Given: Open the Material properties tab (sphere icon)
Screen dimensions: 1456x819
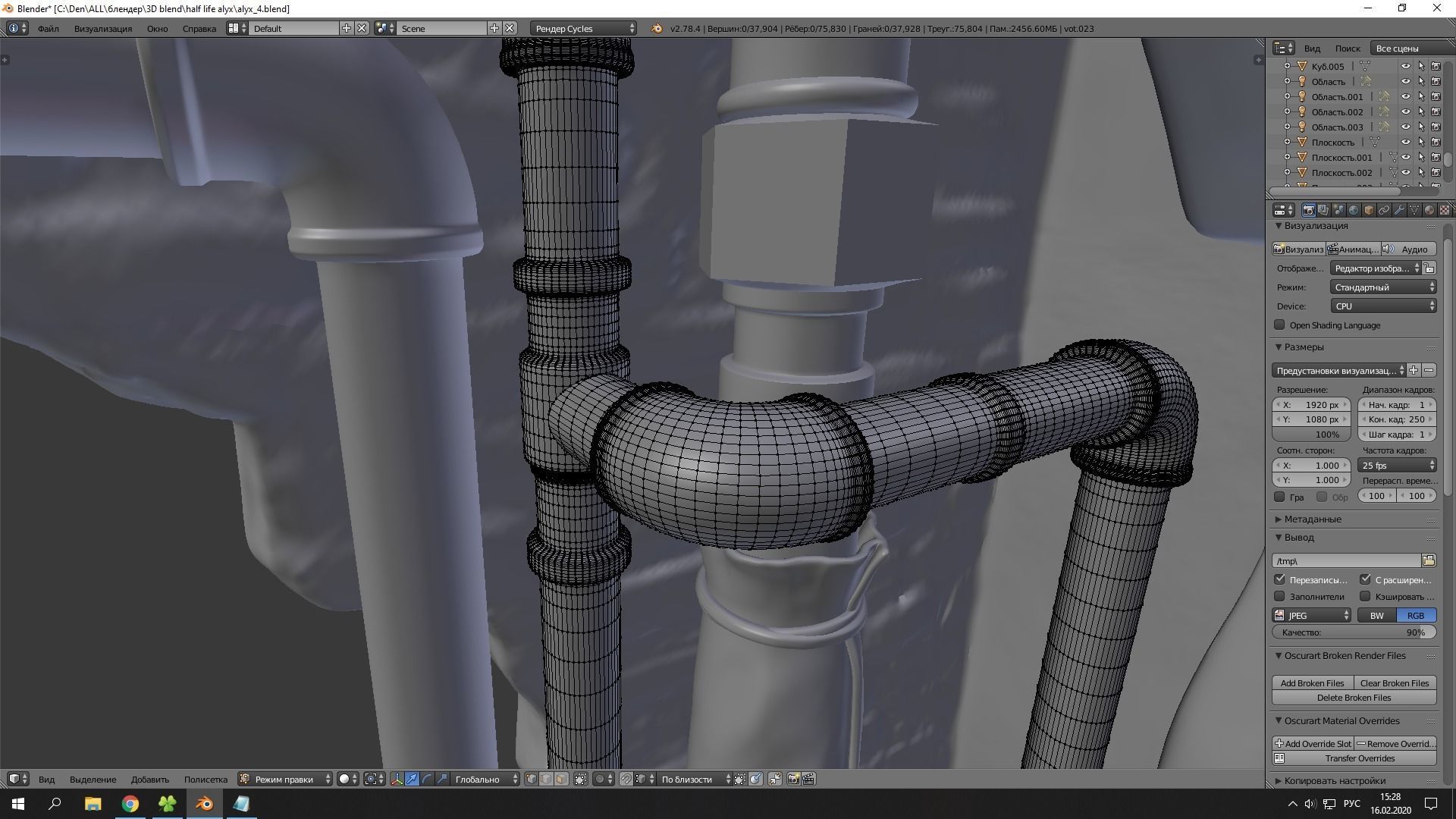Looking at the screenshot, I should (1429, 210).
